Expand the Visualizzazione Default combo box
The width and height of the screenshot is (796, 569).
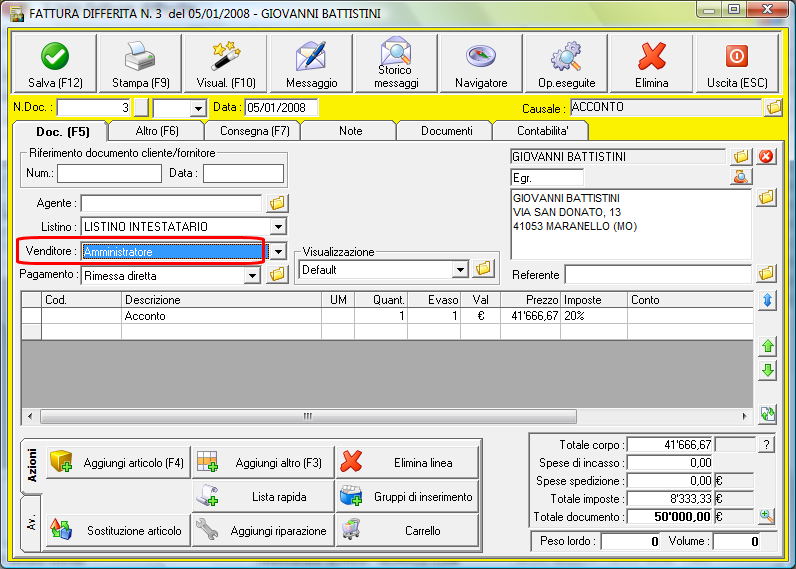pos(460,269)
